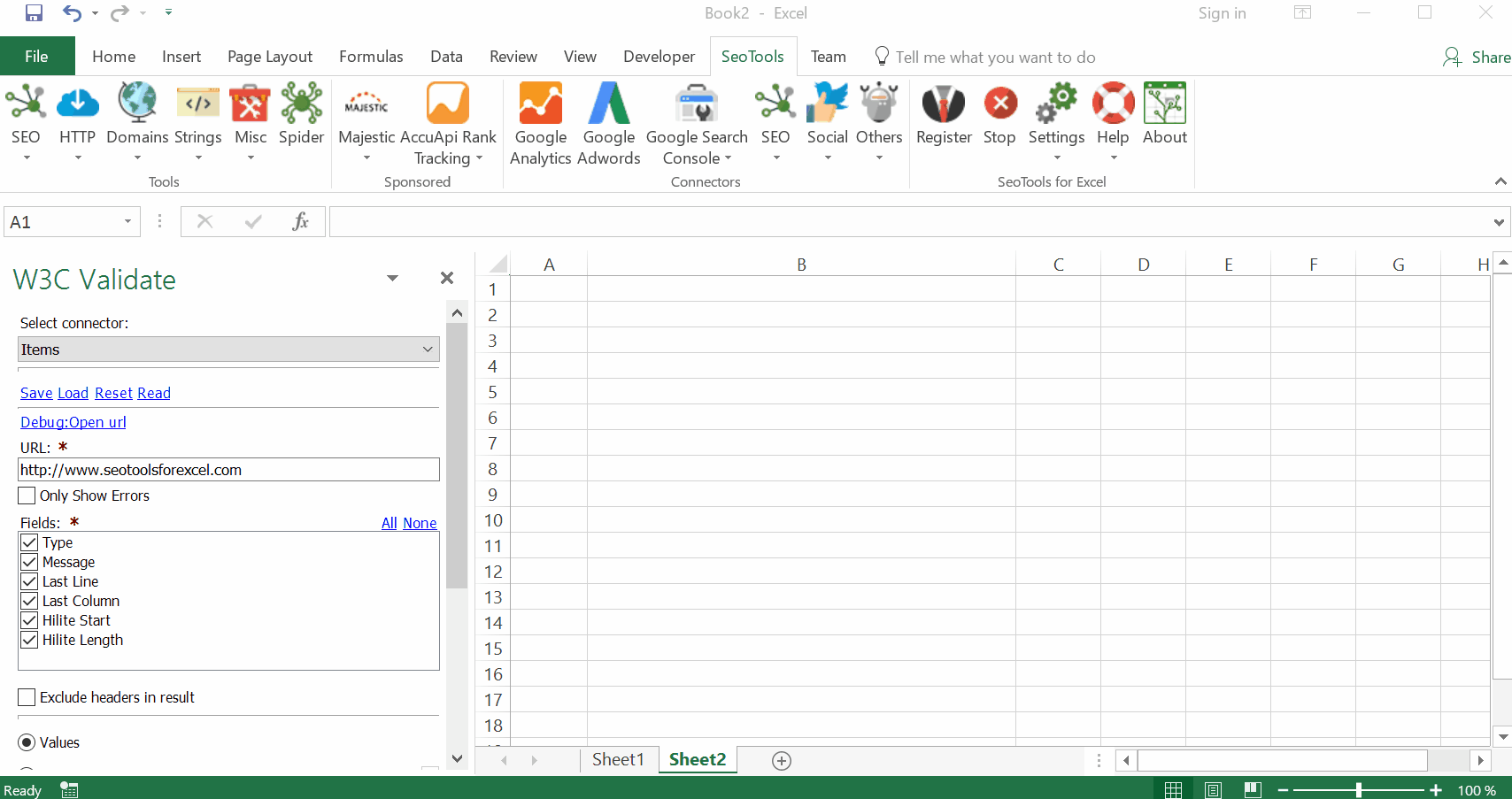The image size is (1512, 799).
Task: Add a new sheet with plus icon
Action: [x=782, y=761]
